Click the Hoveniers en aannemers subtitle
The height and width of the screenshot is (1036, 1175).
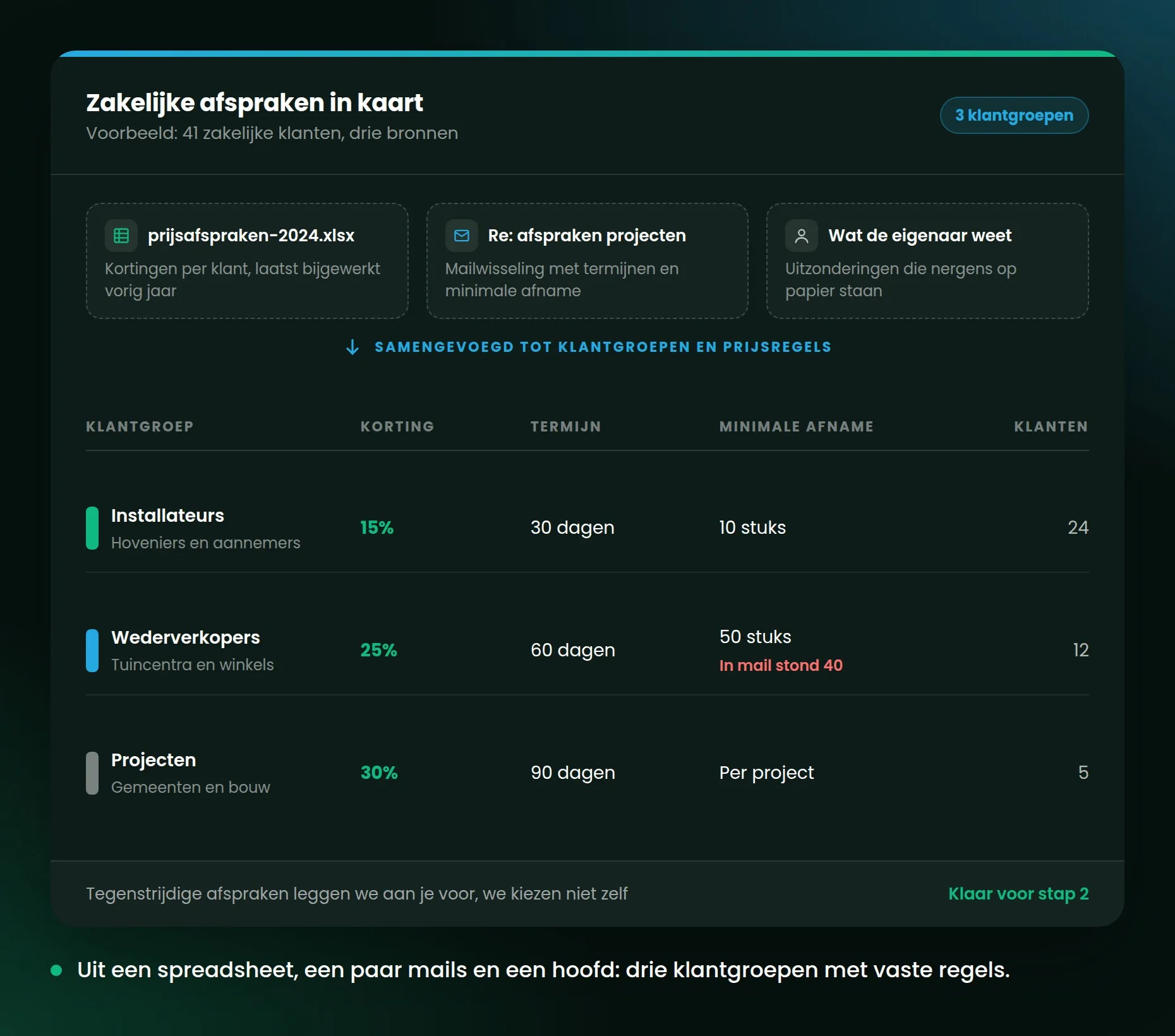tap(206, 543)
